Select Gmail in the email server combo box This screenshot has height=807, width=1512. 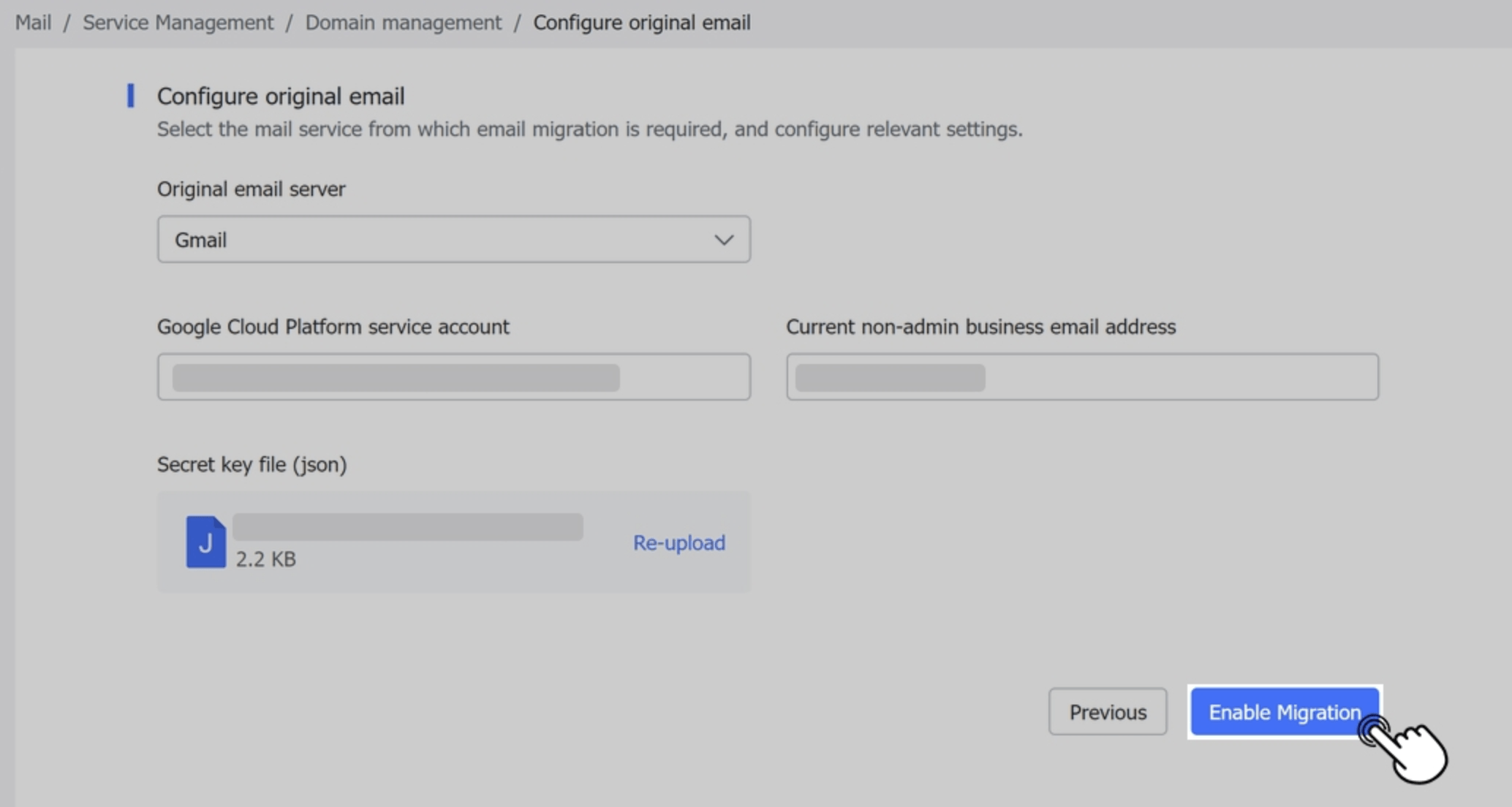click(453, 239)
